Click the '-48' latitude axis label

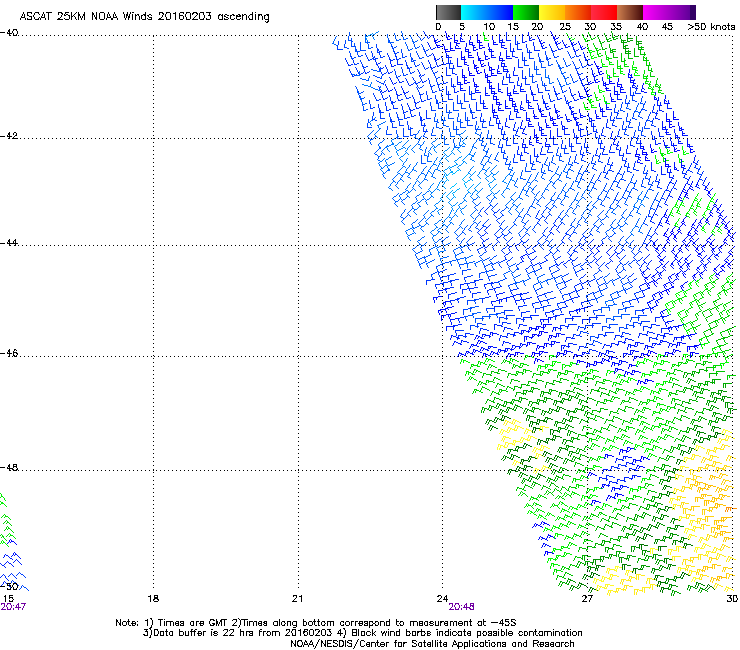[9, 468]
